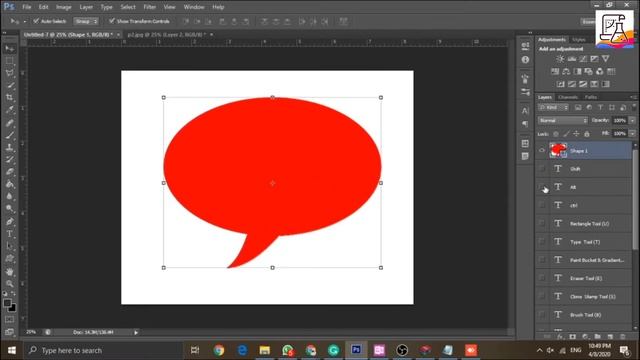Select the Crop tool
Image resolution: width=640 pixels, height=360 pixels.
point(9,98)
